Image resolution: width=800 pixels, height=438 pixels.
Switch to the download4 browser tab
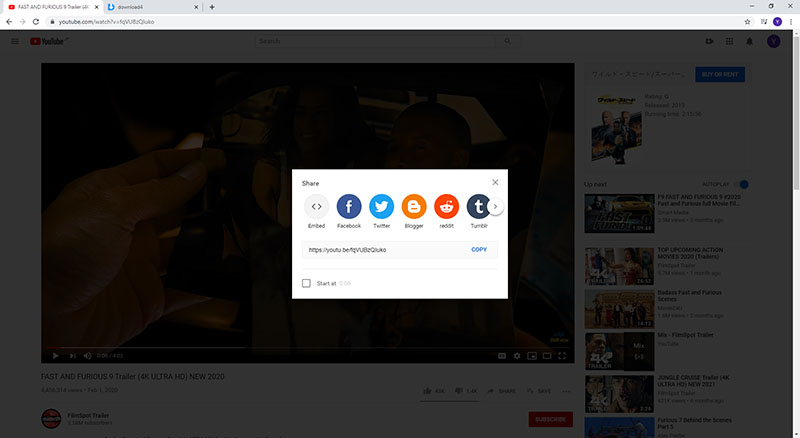point(152,7)
